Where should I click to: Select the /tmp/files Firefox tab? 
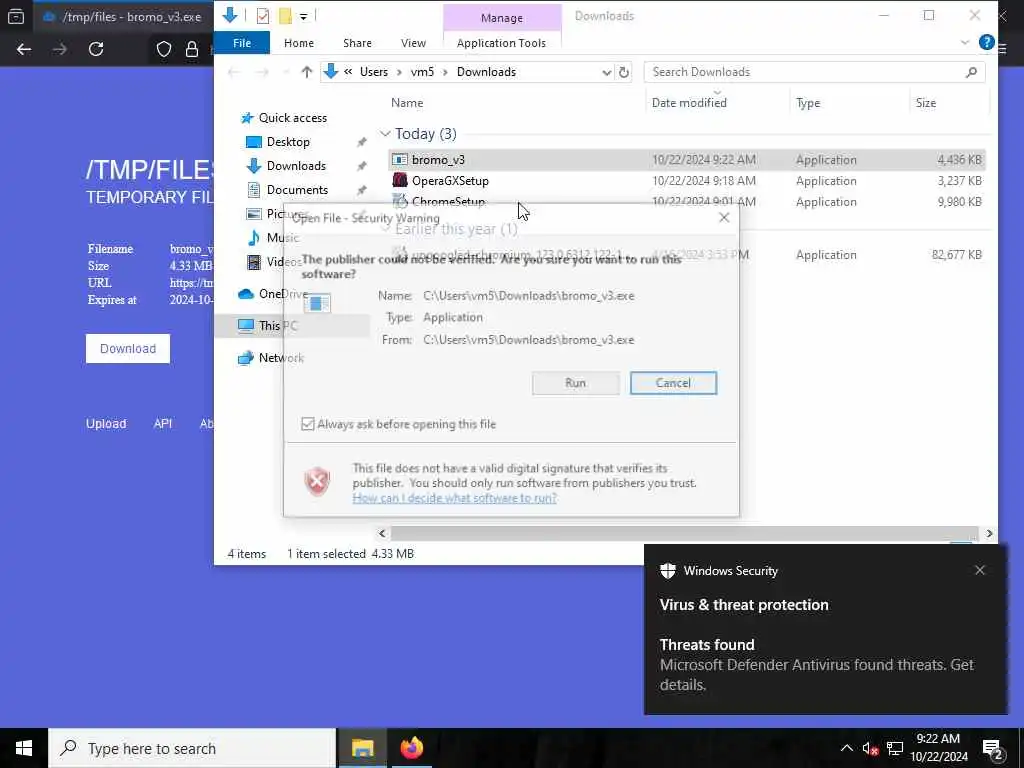124,17
